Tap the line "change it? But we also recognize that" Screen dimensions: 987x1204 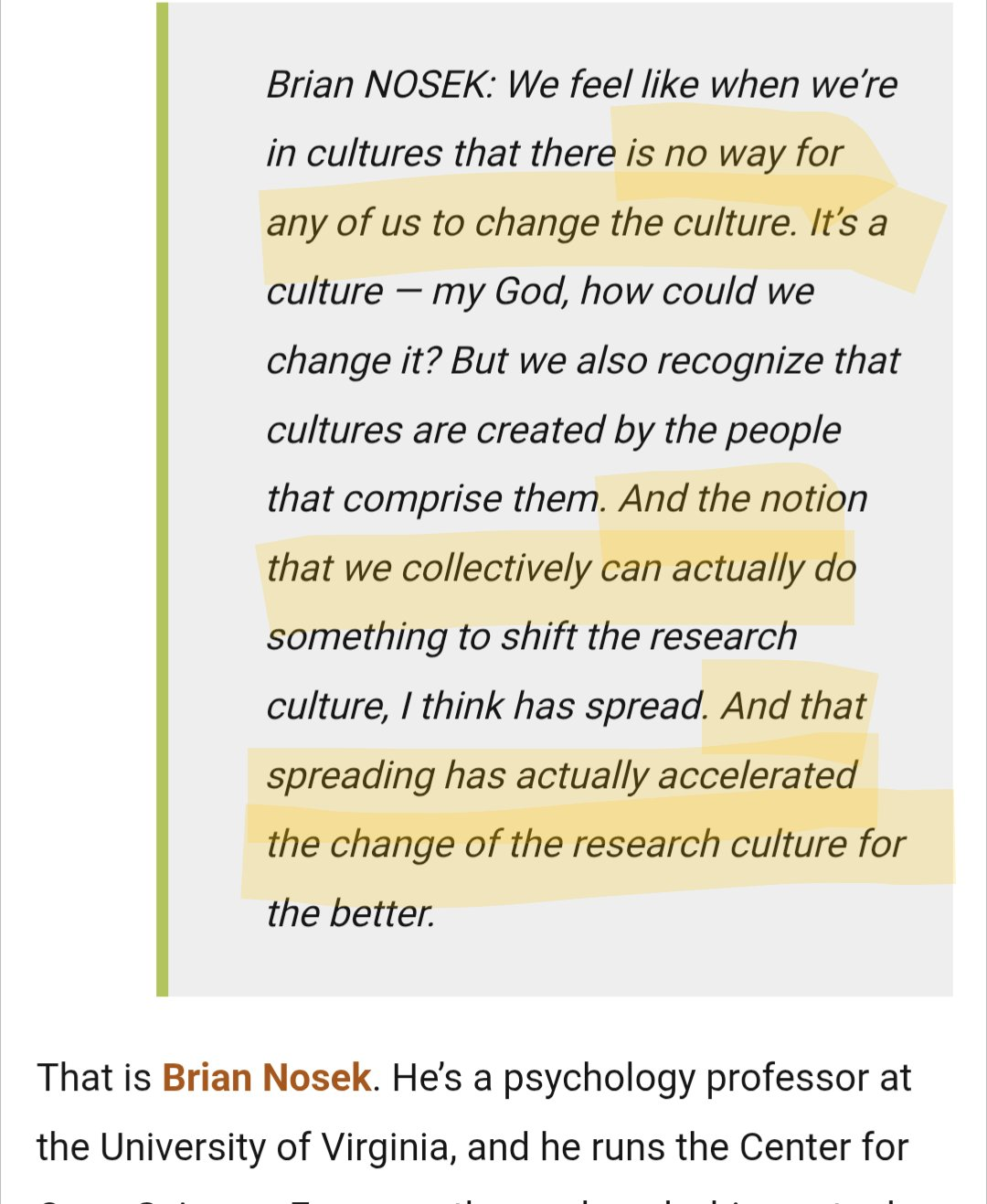tap(583, 361)
